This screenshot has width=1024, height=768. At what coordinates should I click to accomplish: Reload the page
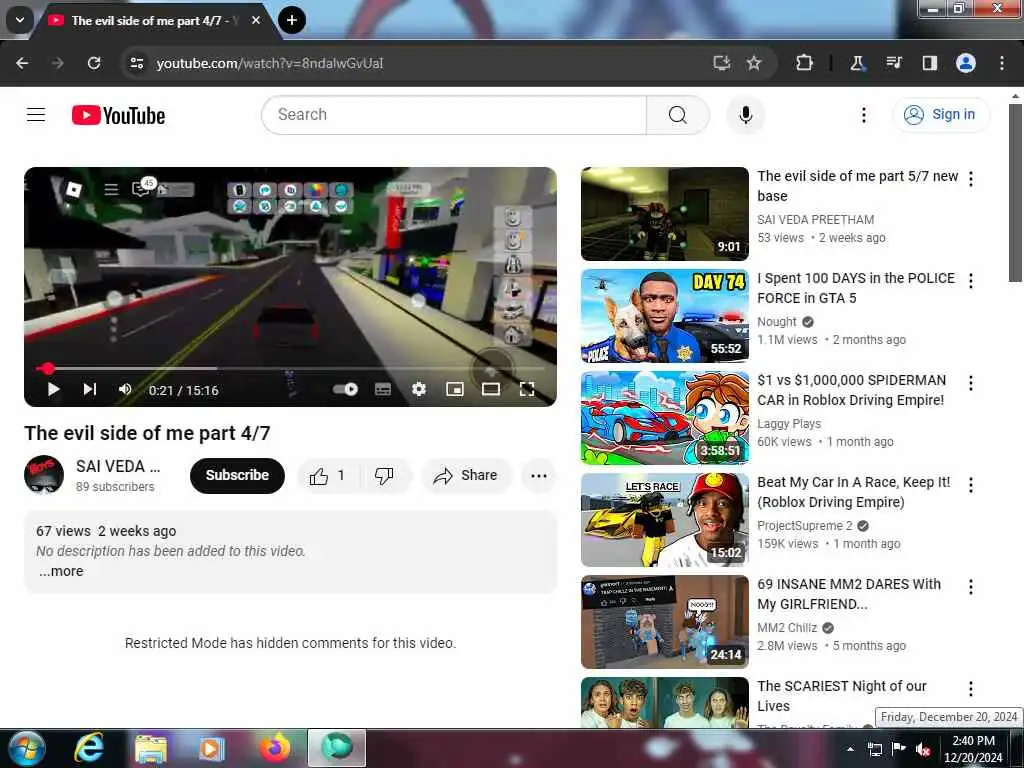click(x=94, y=63)
